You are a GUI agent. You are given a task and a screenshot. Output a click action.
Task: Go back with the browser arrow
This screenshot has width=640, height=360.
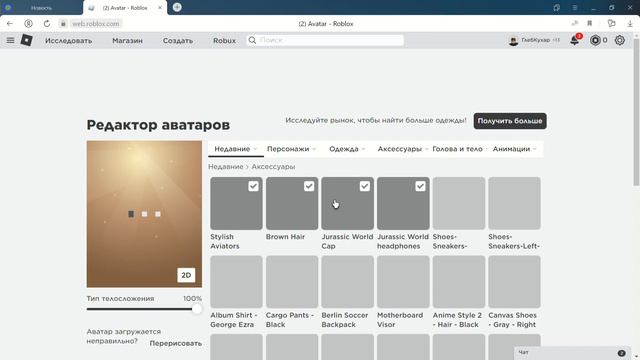click(x=10, y=24)
